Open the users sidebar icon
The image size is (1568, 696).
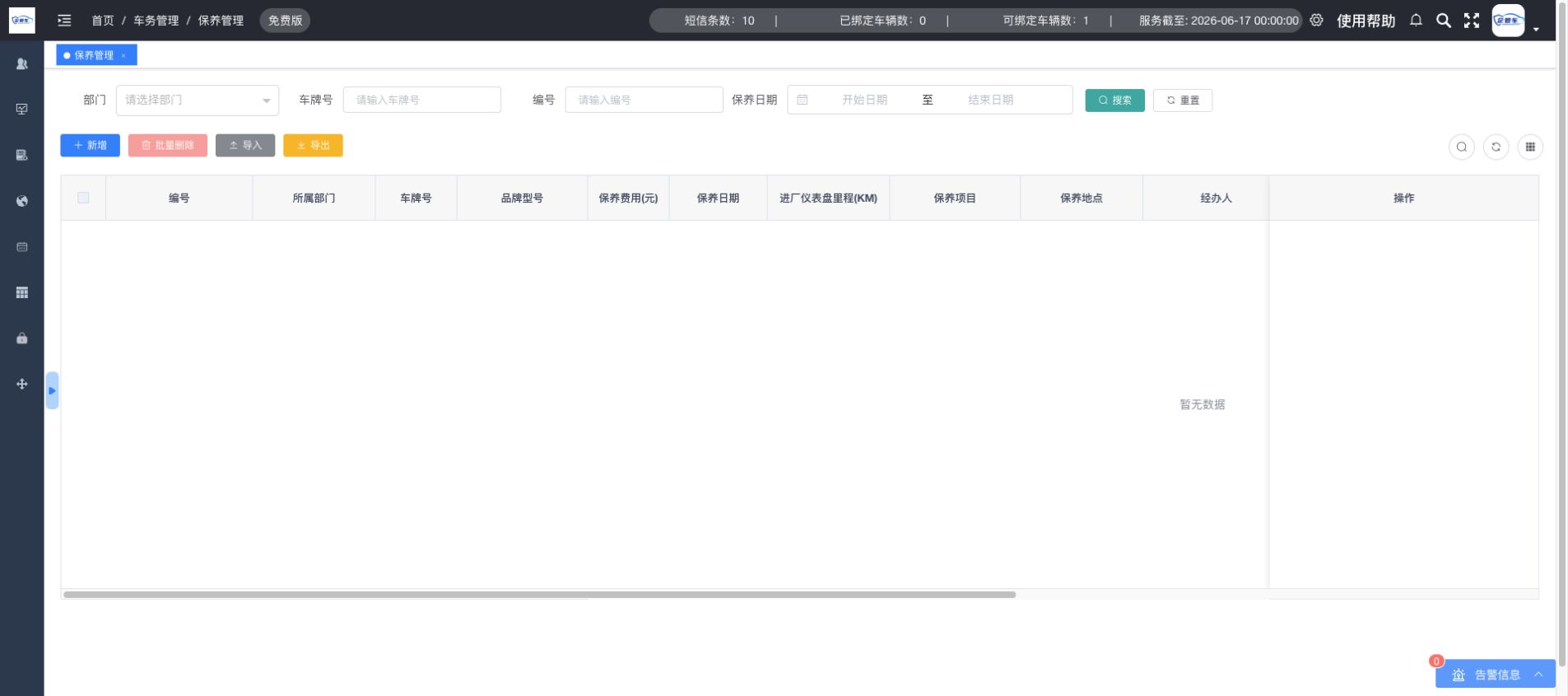click(x=22, y=63)
